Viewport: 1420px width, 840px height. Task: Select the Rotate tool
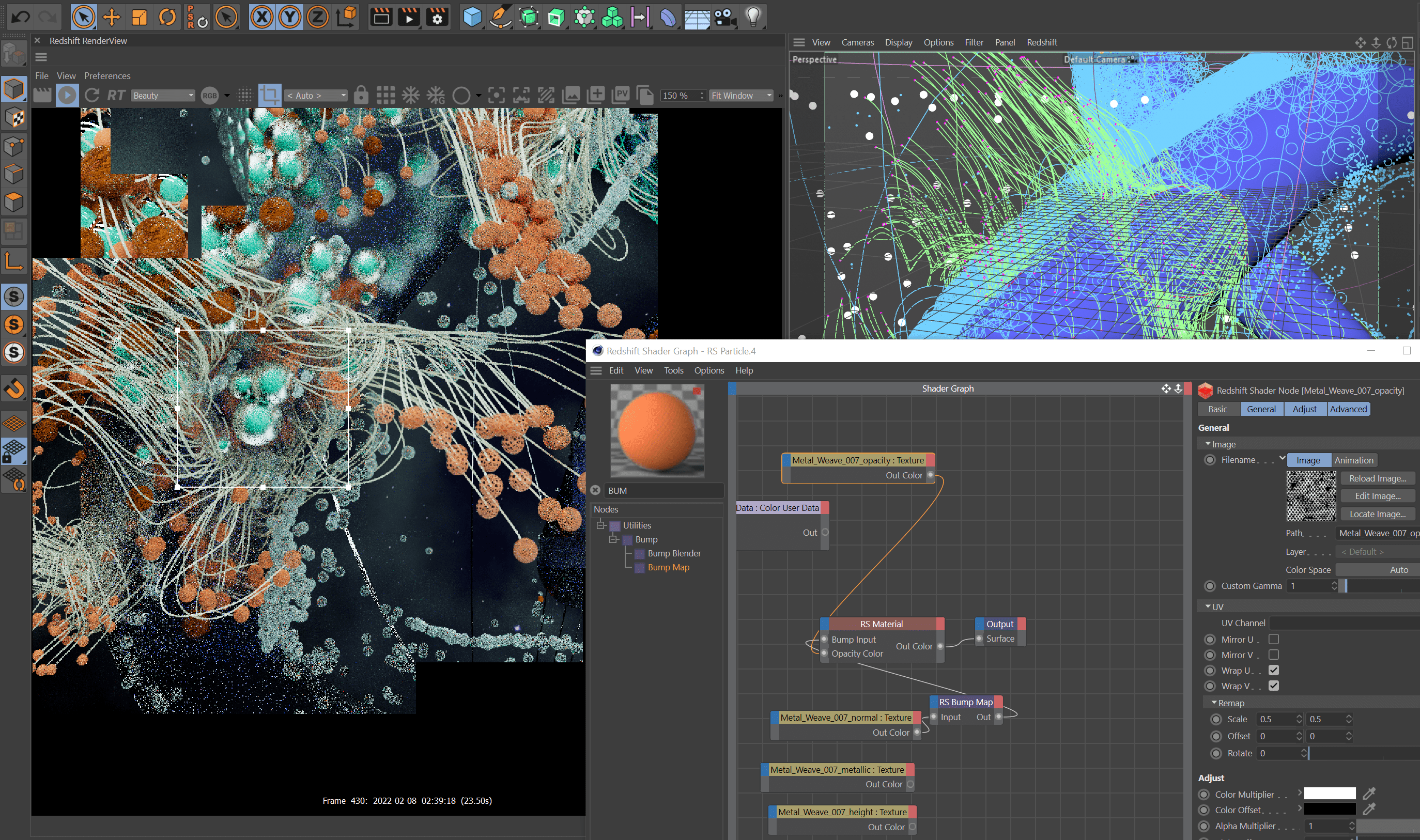coord(167,17)
